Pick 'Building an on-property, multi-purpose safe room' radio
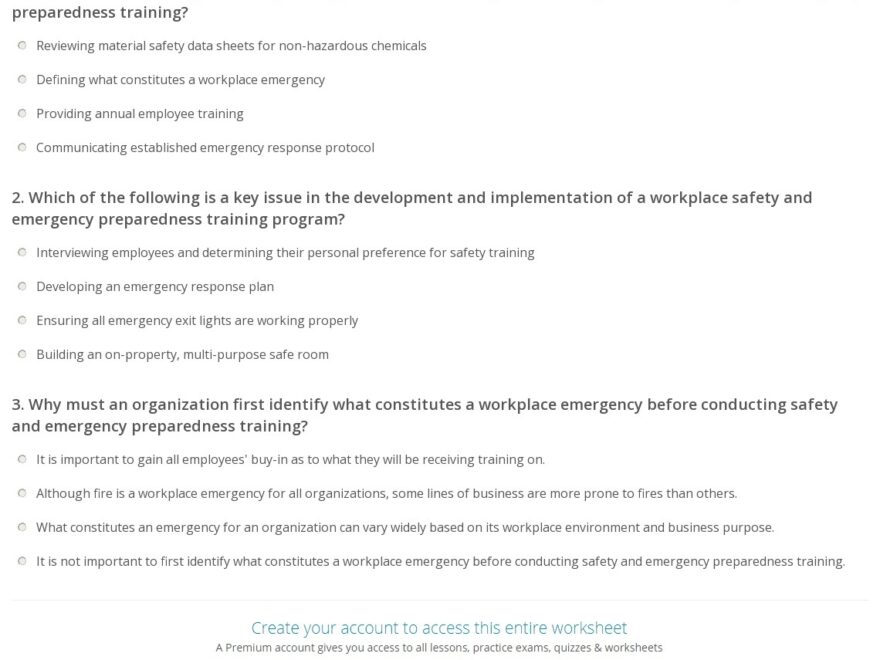The height and width of the screenshot is (660, 880). coord(22,355)
